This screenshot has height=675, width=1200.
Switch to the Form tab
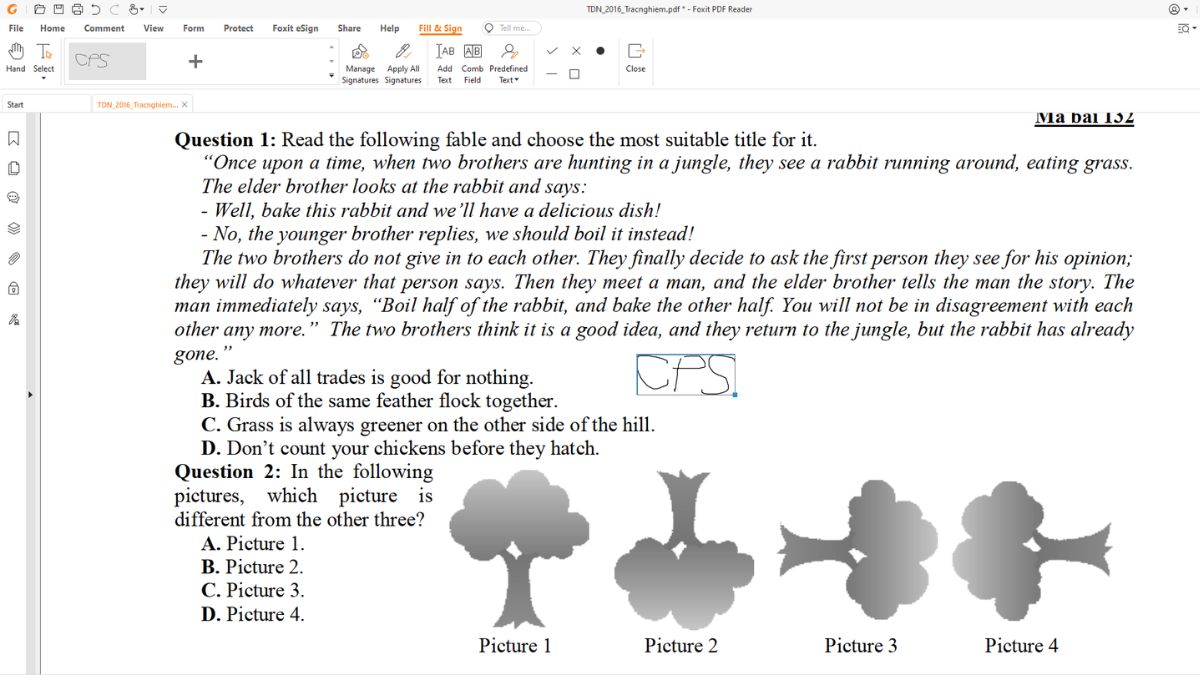coord(194,28)
